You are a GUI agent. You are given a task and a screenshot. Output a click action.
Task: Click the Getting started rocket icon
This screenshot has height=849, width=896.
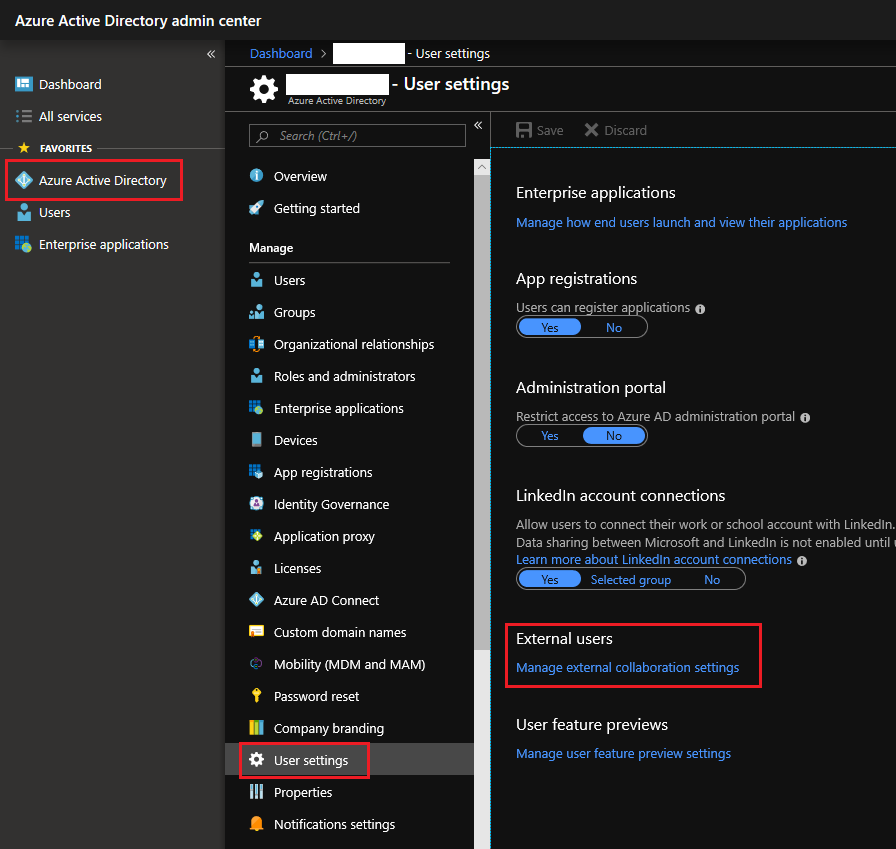257,207
